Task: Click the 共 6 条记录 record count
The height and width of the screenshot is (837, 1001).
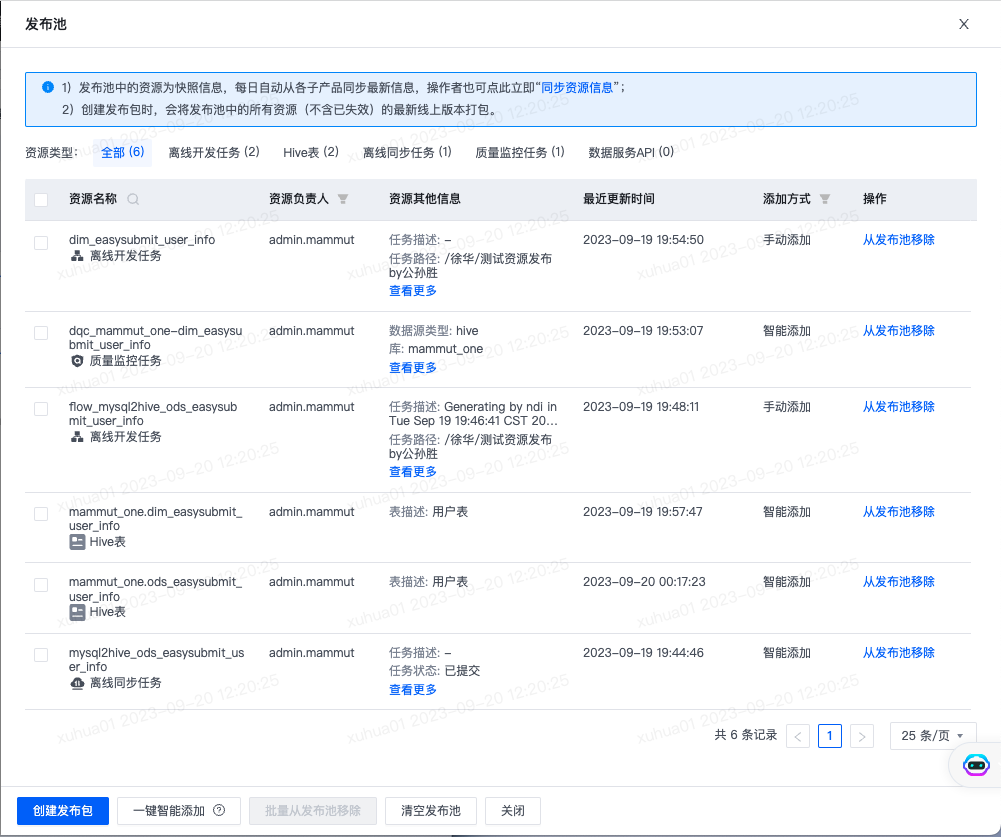Action: [x=746, y=735]
